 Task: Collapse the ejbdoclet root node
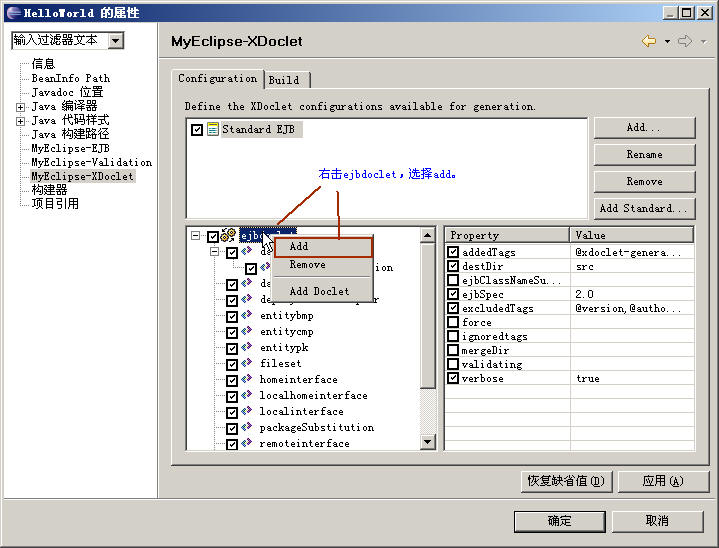pos(196,236)
